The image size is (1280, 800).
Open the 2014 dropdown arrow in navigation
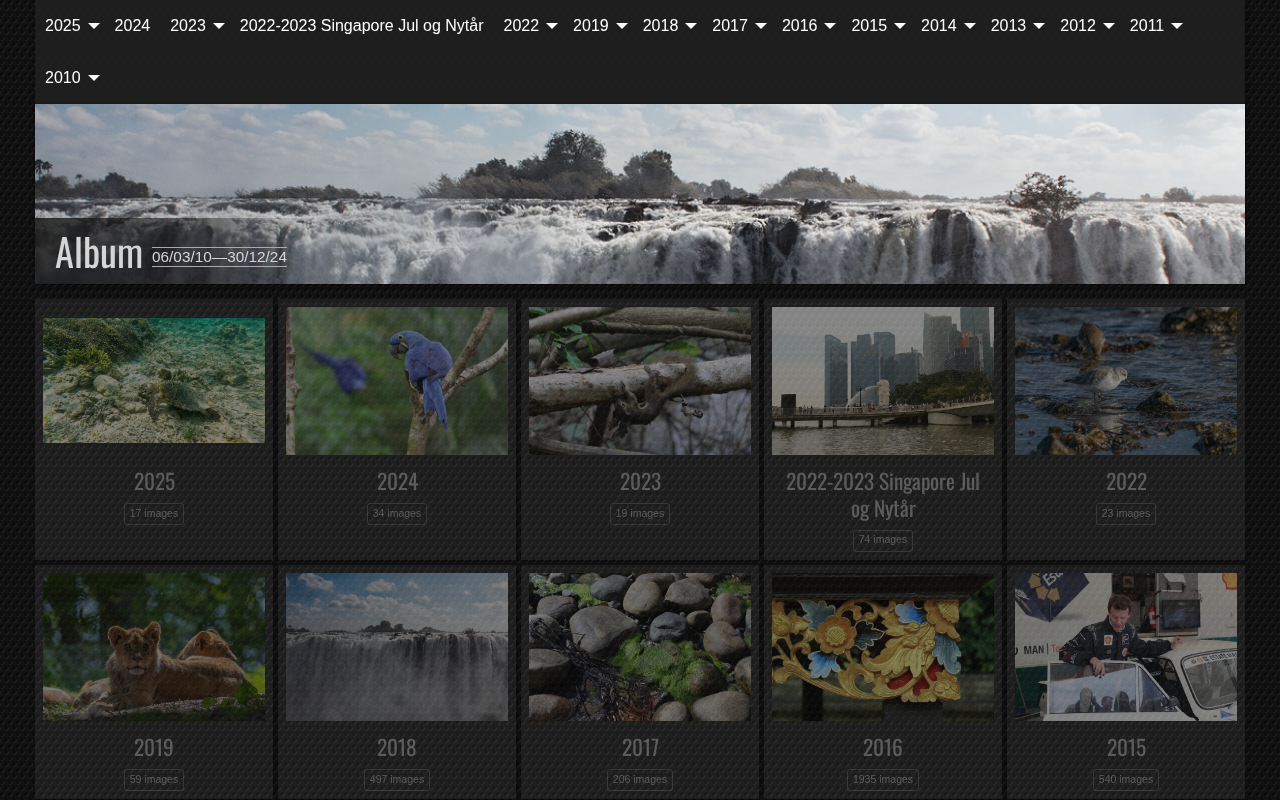pyautogui.click(x=969, y=26)
